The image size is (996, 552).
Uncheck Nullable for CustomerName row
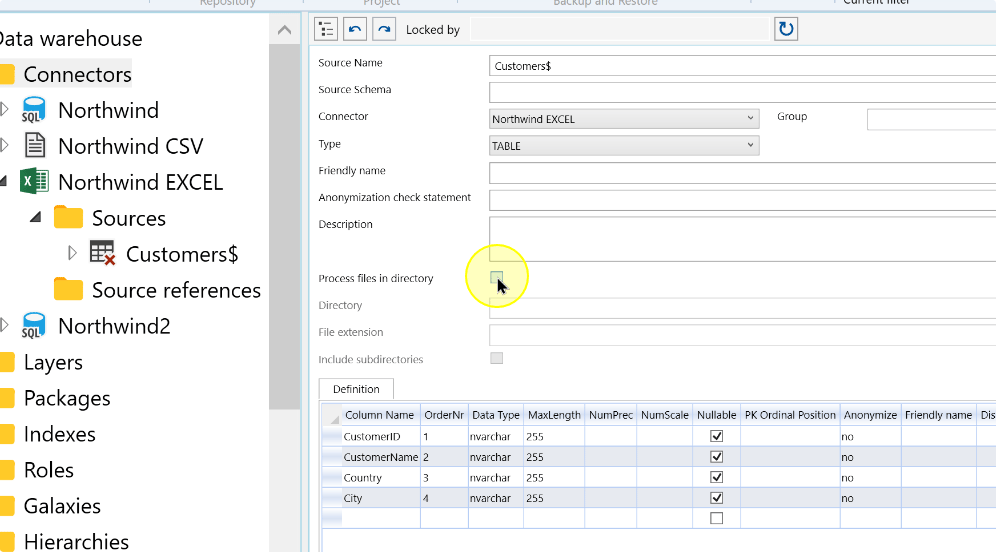click(717, 457)
